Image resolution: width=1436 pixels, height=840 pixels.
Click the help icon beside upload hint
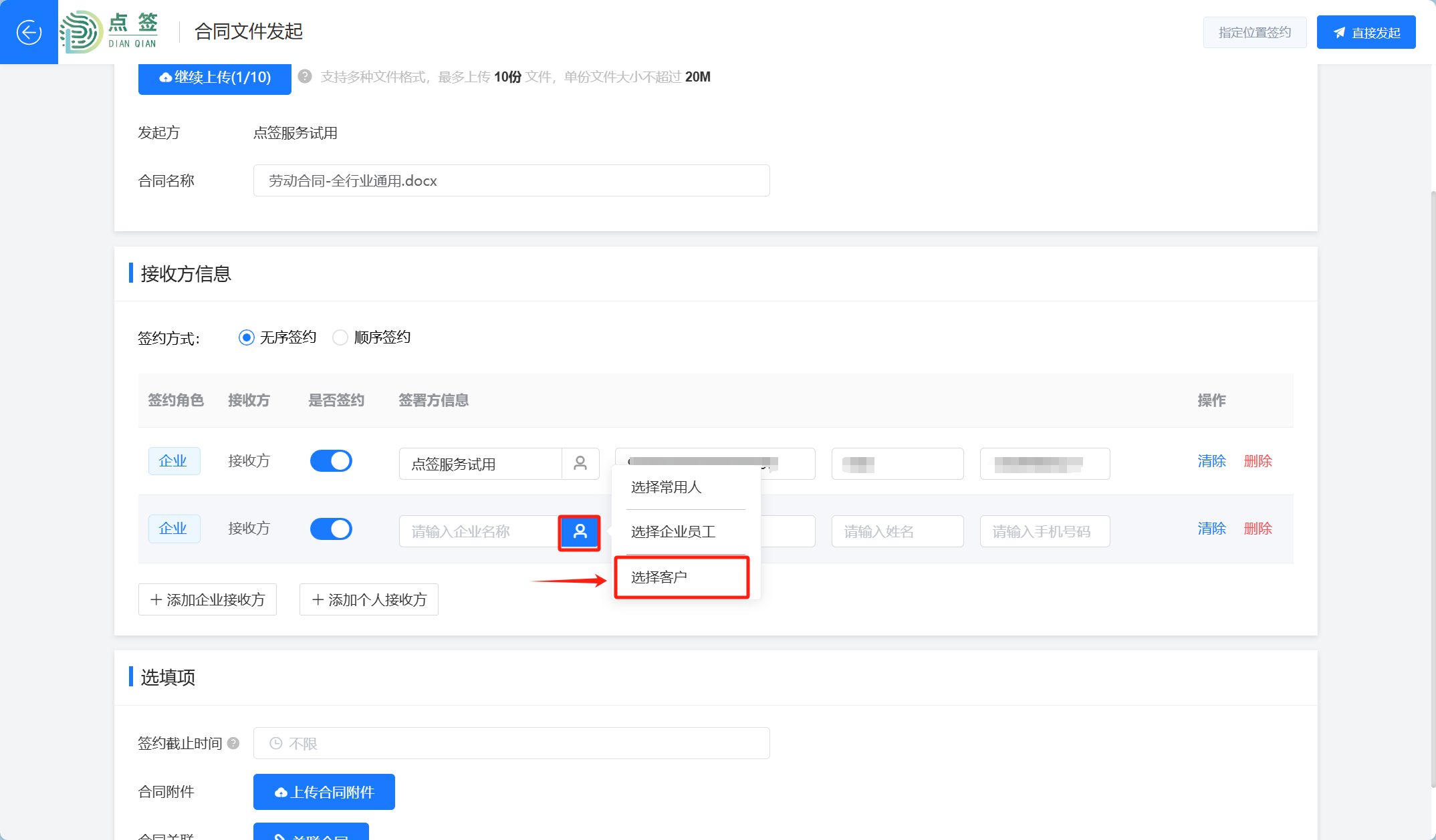coord(305,77)
